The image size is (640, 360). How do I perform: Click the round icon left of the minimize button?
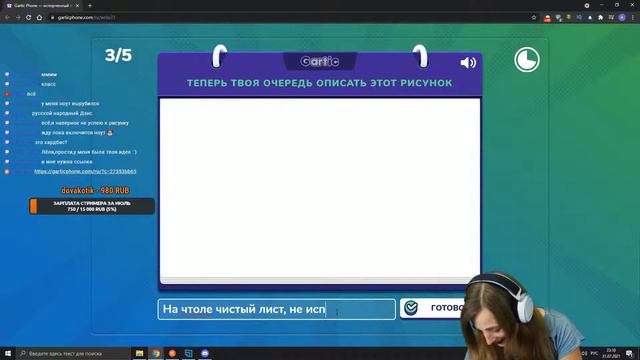pos(587,5)
